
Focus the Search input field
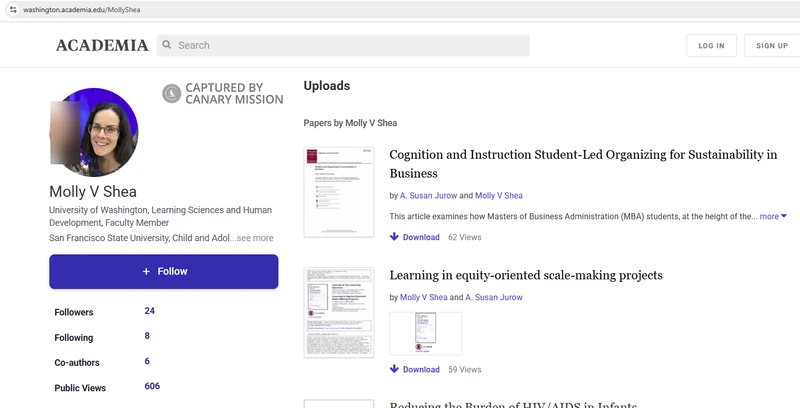tap(343, 45)
